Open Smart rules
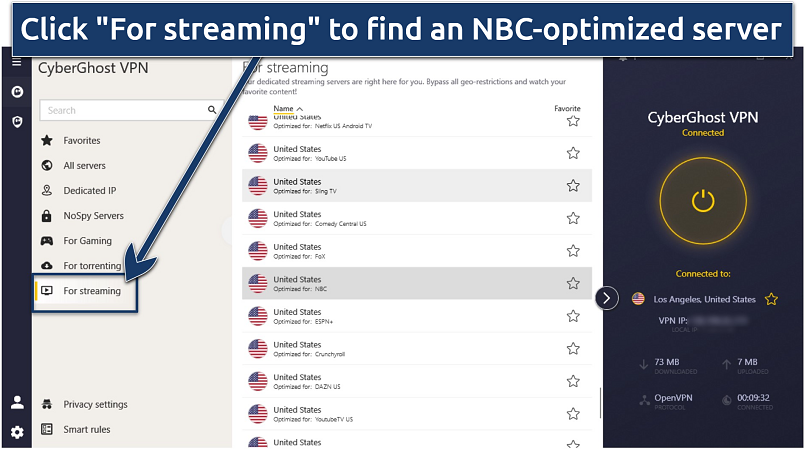The width and height of the screenshot is (806, 450). point(87,430)
